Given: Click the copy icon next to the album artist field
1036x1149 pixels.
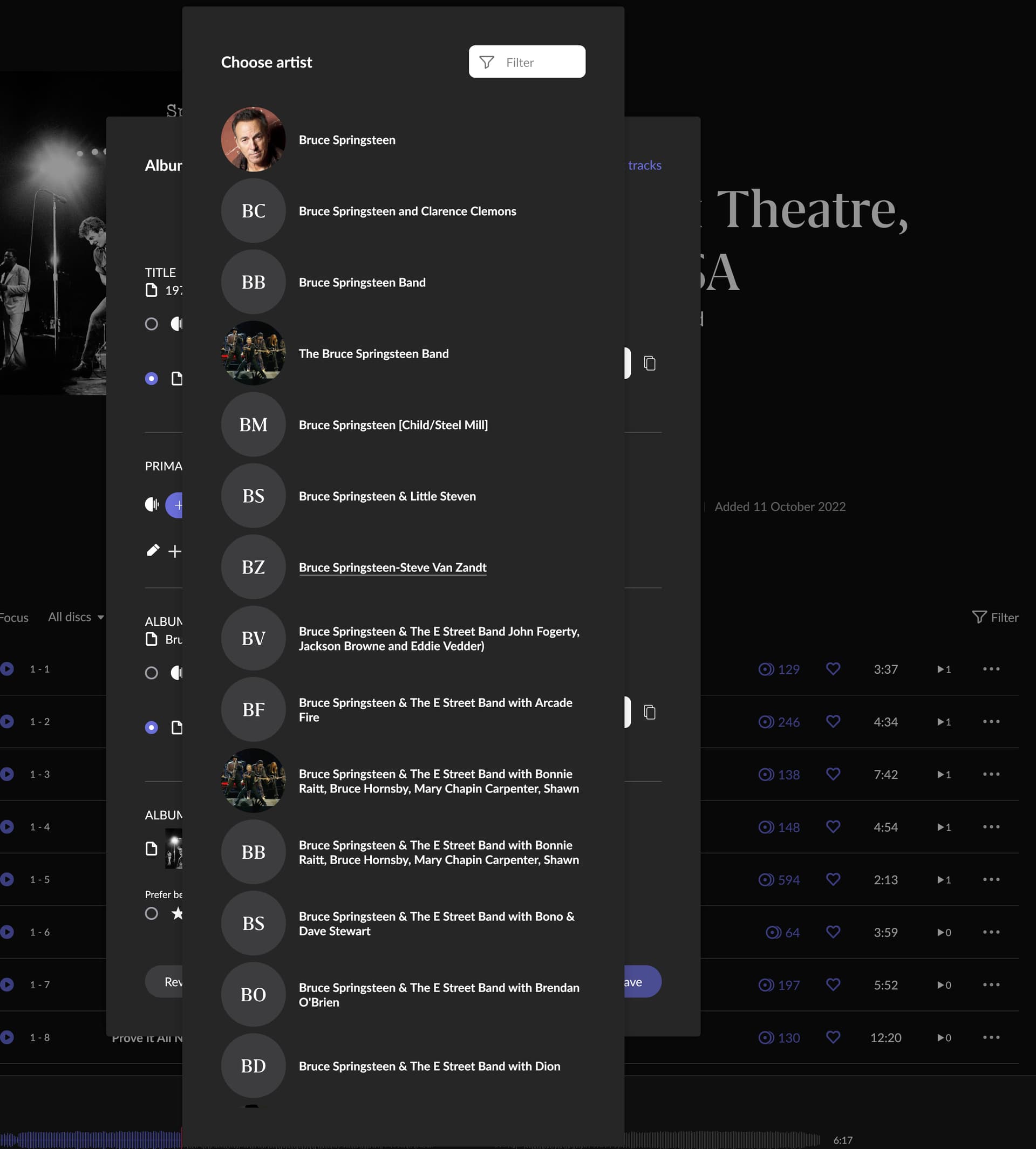Looking at the screenshot, I should tap(650, 712).
